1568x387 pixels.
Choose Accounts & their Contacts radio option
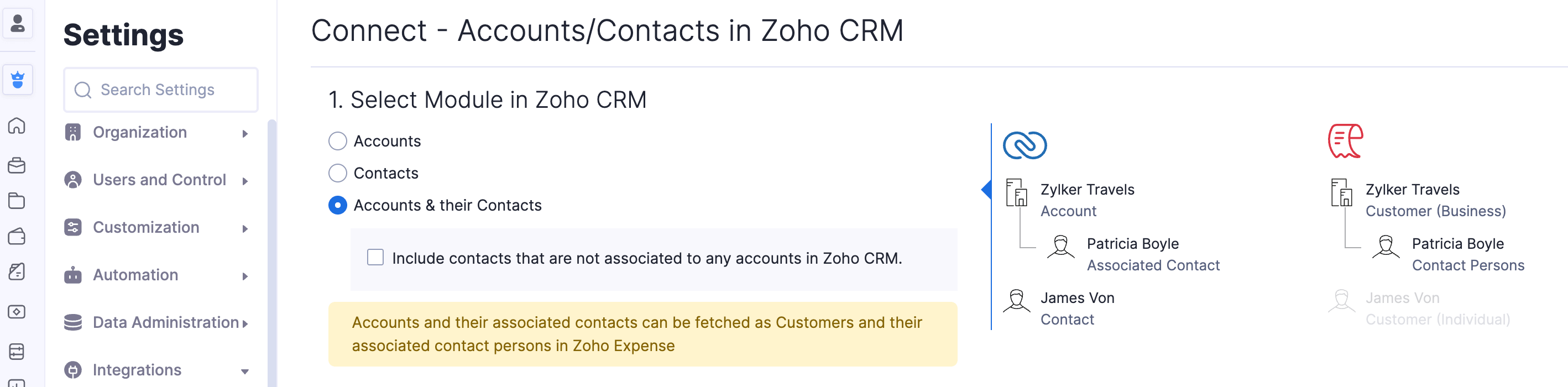click(x=338, y=206)
